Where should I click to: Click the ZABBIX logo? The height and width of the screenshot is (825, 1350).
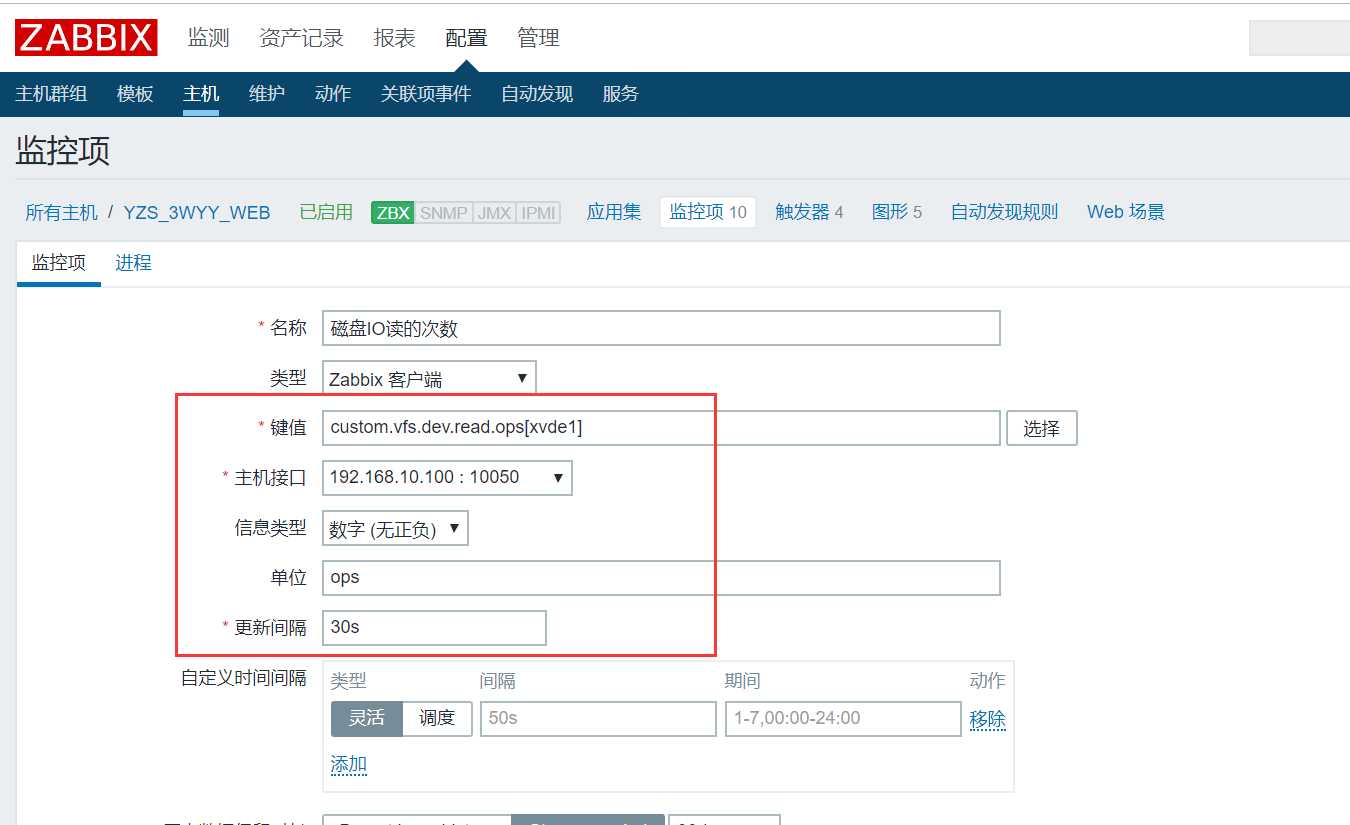(x=86, y=37)
